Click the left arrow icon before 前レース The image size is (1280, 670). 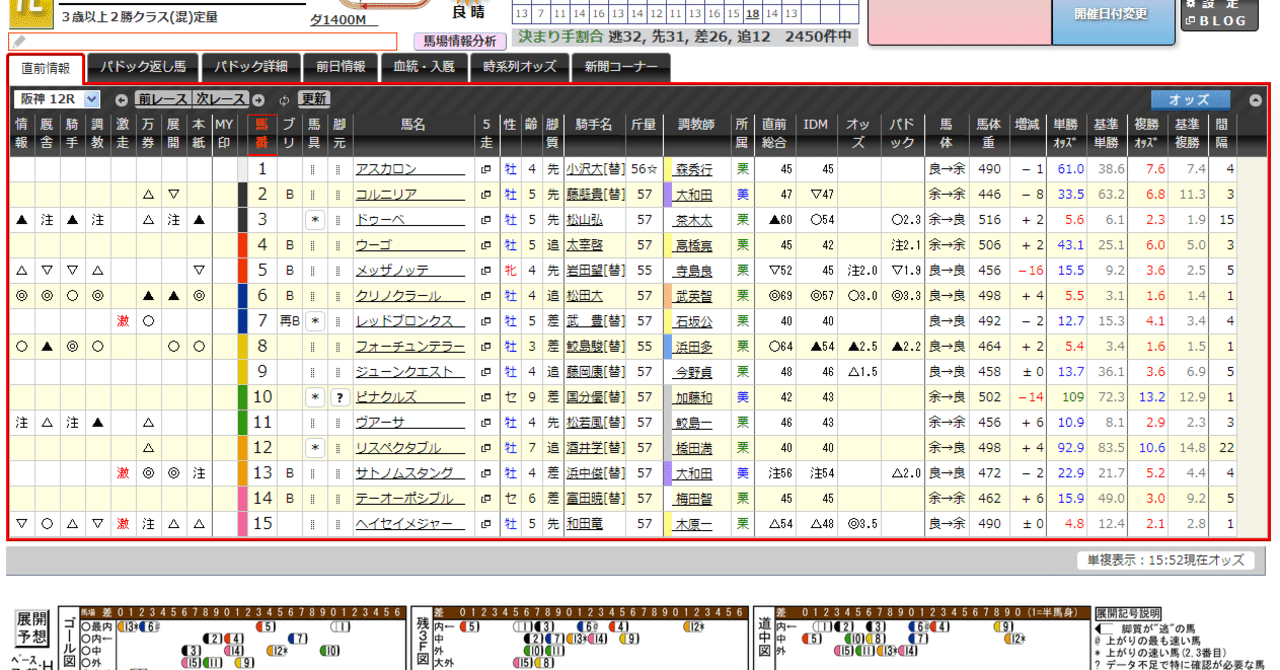click(120, 98)
